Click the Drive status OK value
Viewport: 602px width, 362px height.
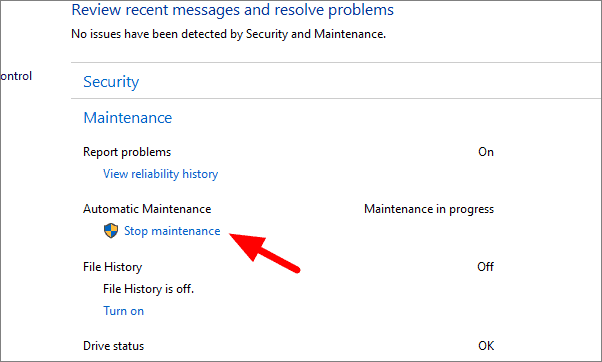point(486,346)
